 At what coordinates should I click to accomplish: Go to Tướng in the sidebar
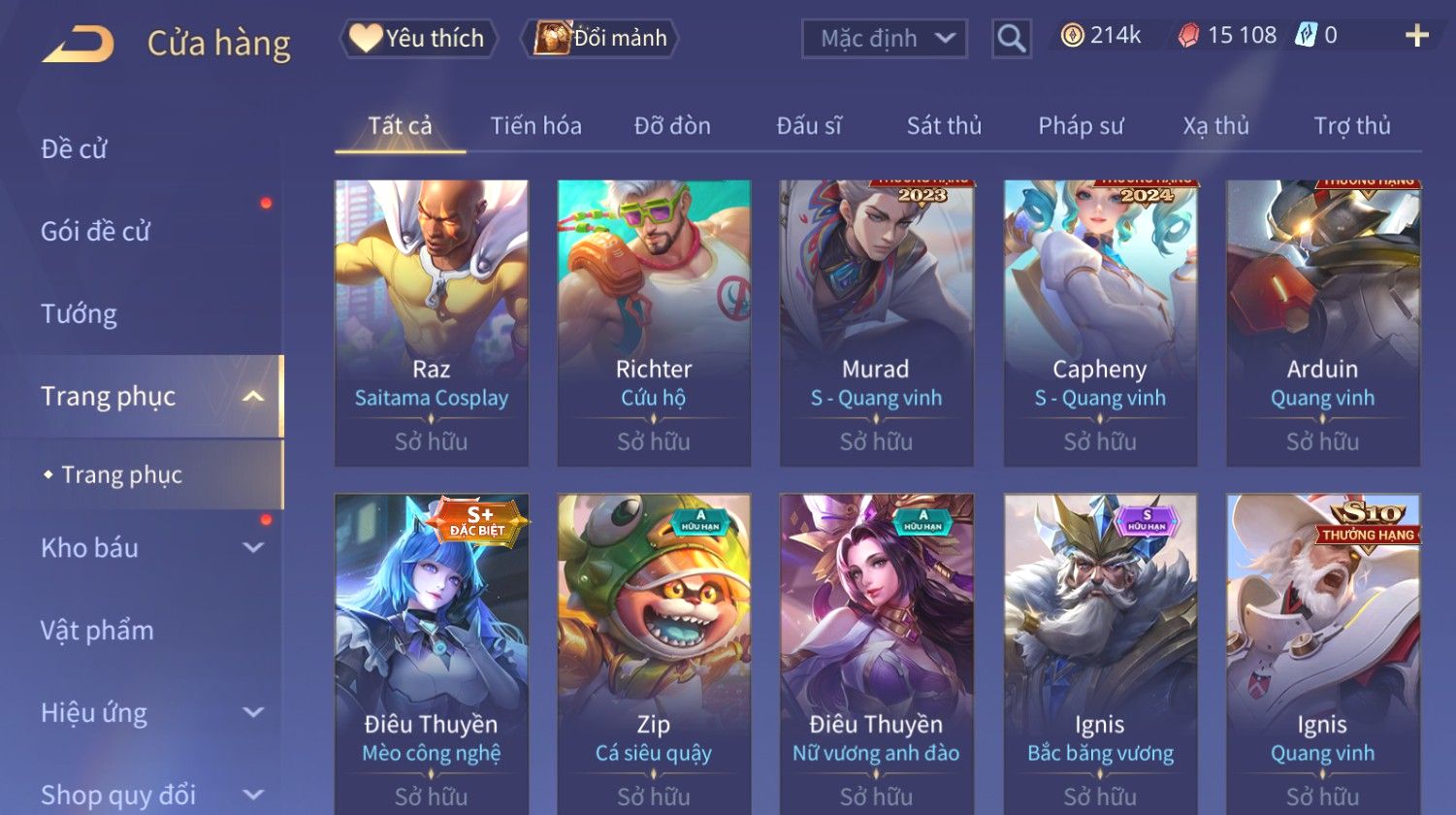coord(79,313)
